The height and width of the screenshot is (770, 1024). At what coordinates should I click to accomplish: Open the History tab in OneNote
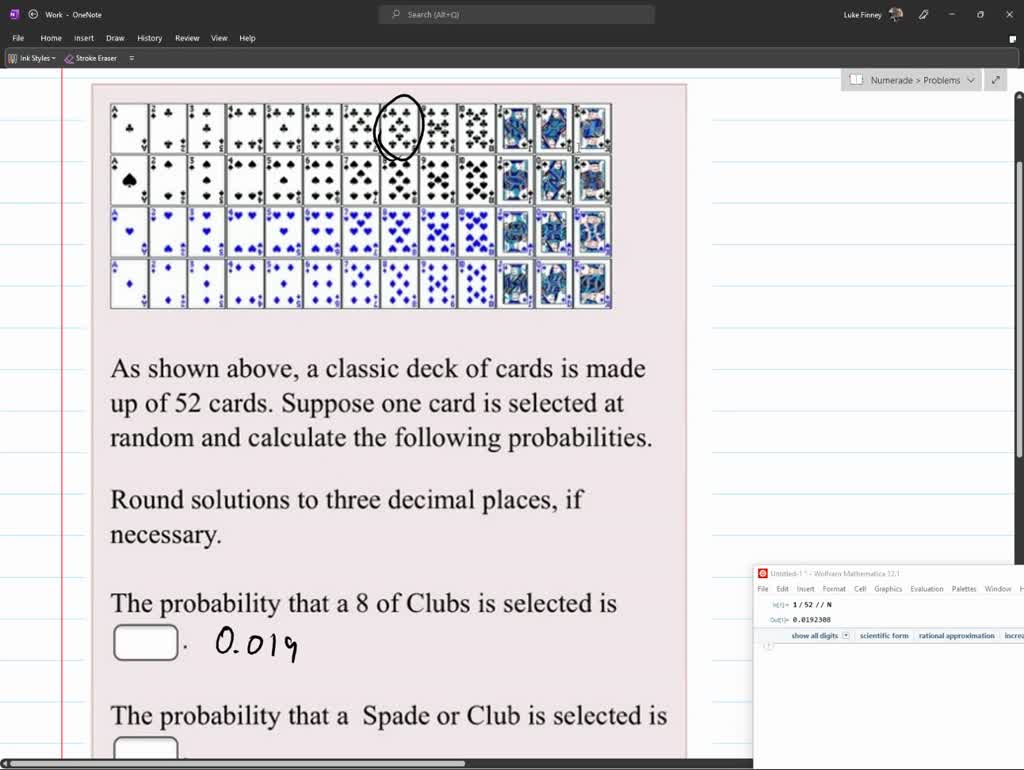coord(149,37)
